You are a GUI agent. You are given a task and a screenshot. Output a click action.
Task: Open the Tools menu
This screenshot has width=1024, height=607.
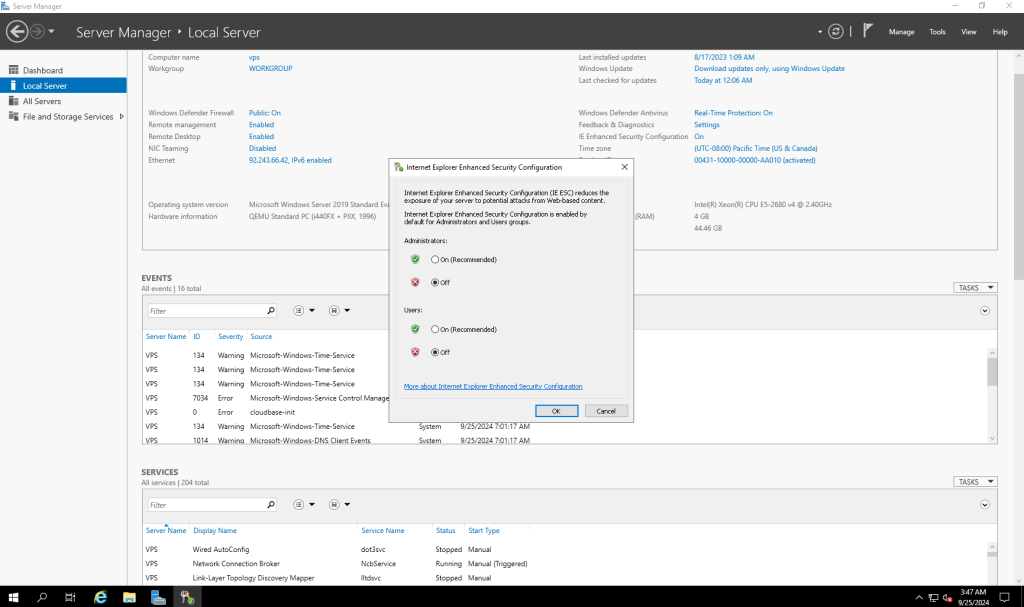(937, 32)
